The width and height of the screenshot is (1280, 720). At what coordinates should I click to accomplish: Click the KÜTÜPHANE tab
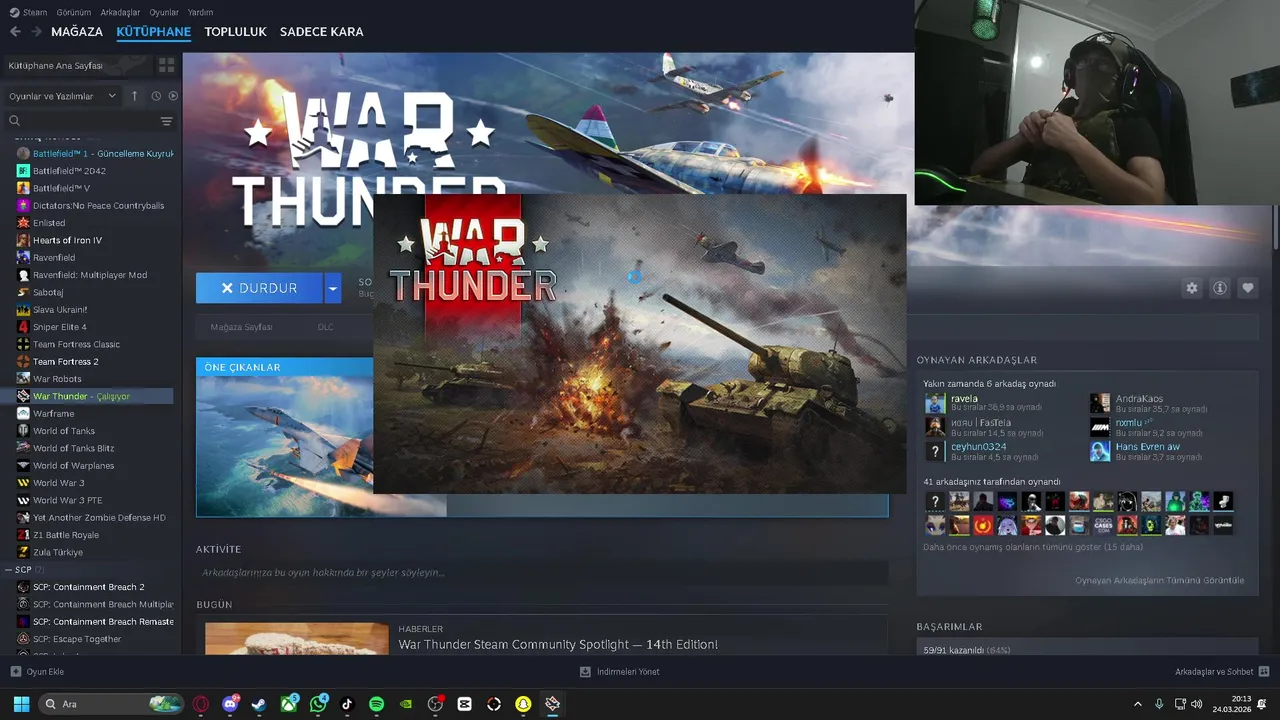[x=153, y=32]
